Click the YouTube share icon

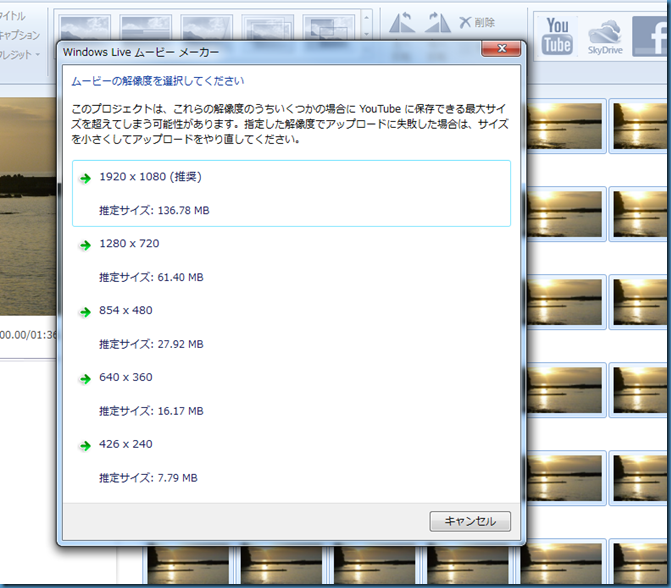pyautogui.click(x=557, y=36)
